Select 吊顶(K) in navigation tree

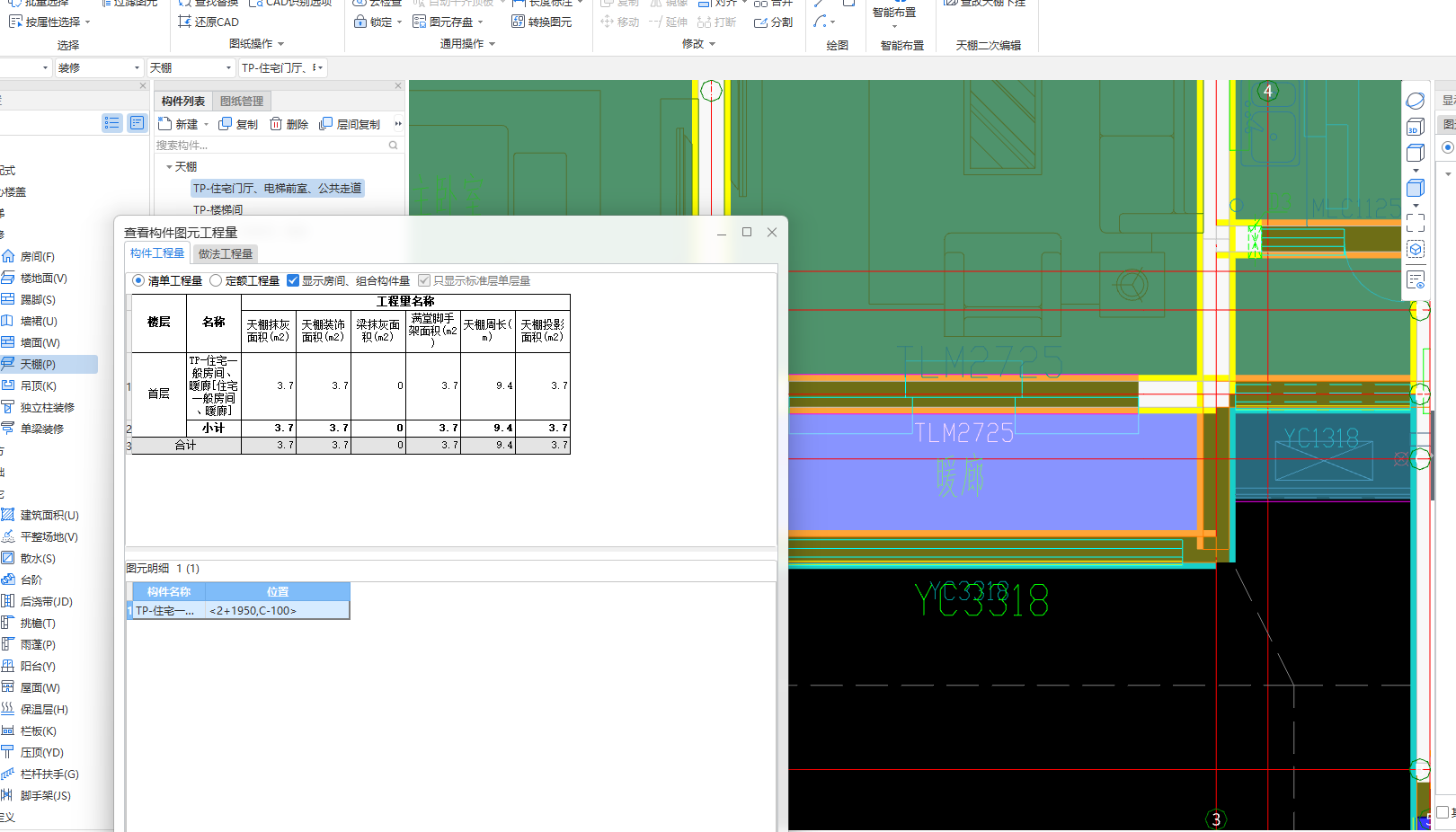tap(38, 386)
